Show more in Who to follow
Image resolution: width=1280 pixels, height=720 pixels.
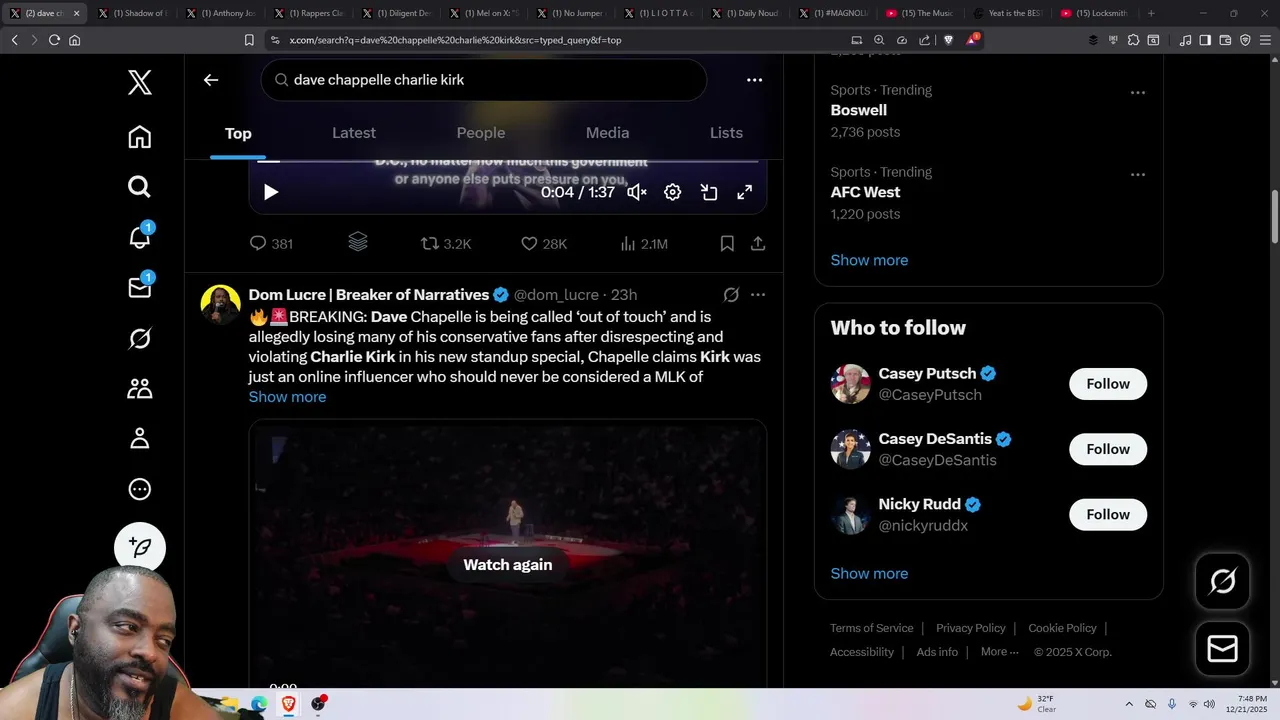870,574
